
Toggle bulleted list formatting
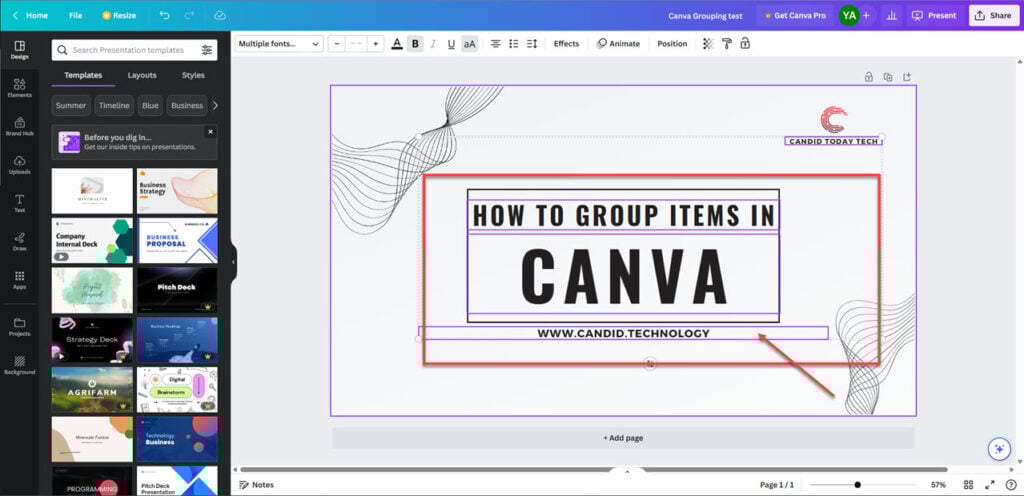(x=514, y=44)
